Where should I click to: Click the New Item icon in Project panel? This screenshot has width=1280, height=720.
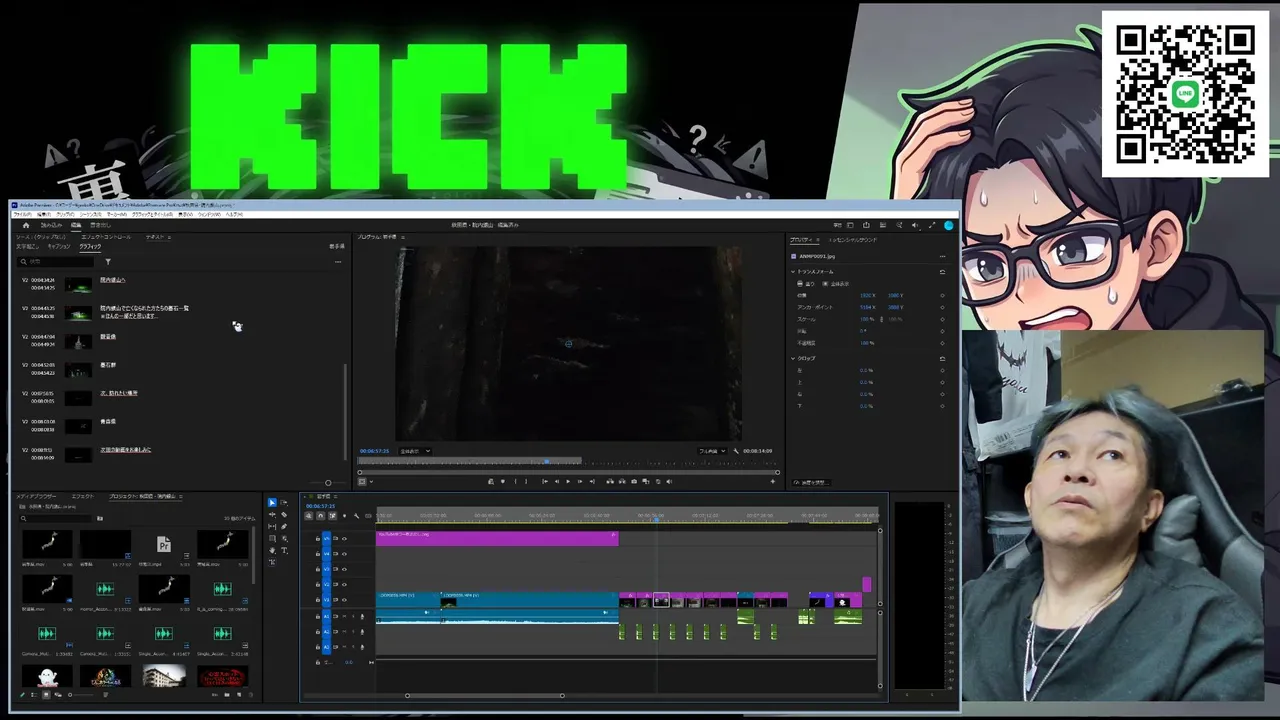pos(238,694)
